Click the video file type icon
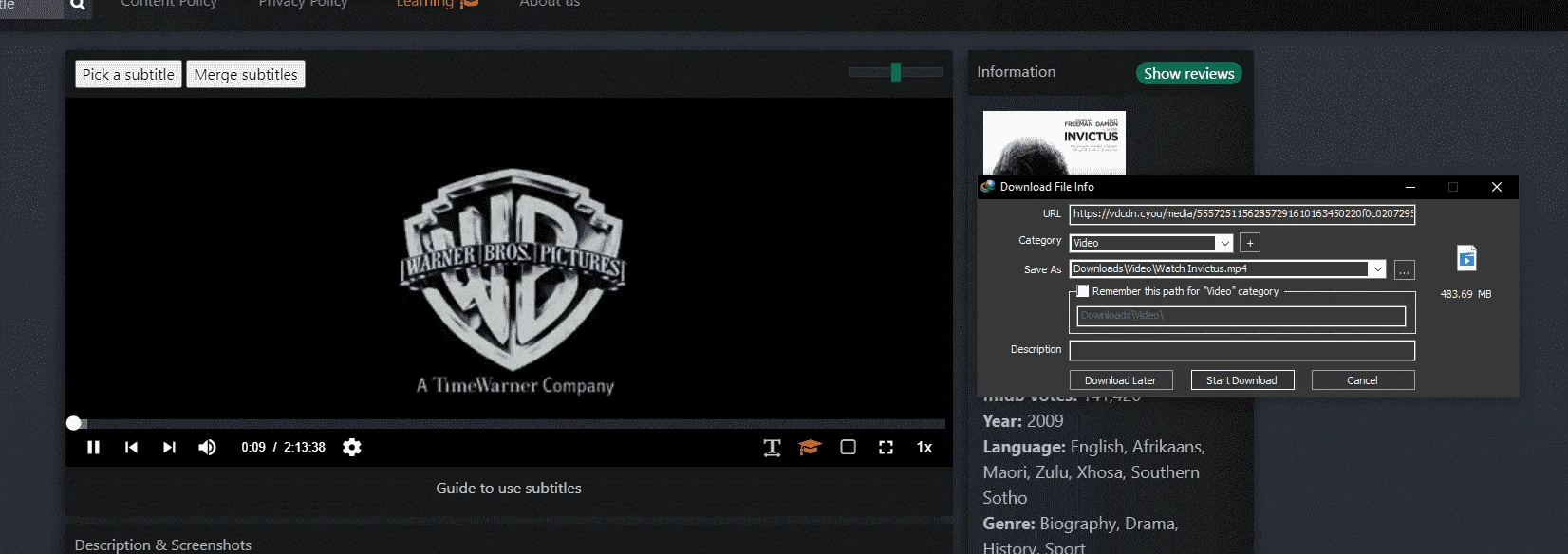This screenshot has height=554, width=1568. (1466, 258)
